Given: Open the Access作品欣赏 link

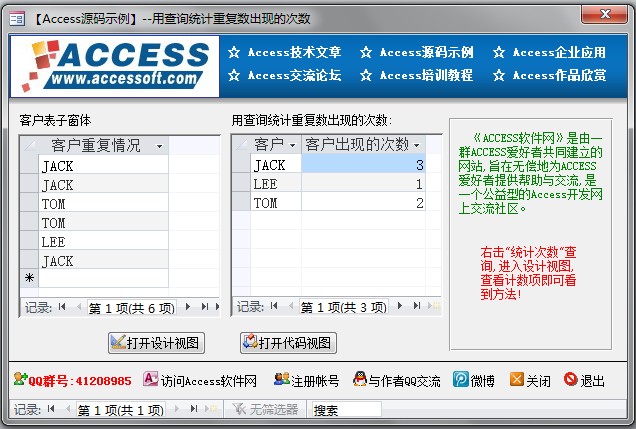Looking at the screenshot, I should tap(559, 75).
